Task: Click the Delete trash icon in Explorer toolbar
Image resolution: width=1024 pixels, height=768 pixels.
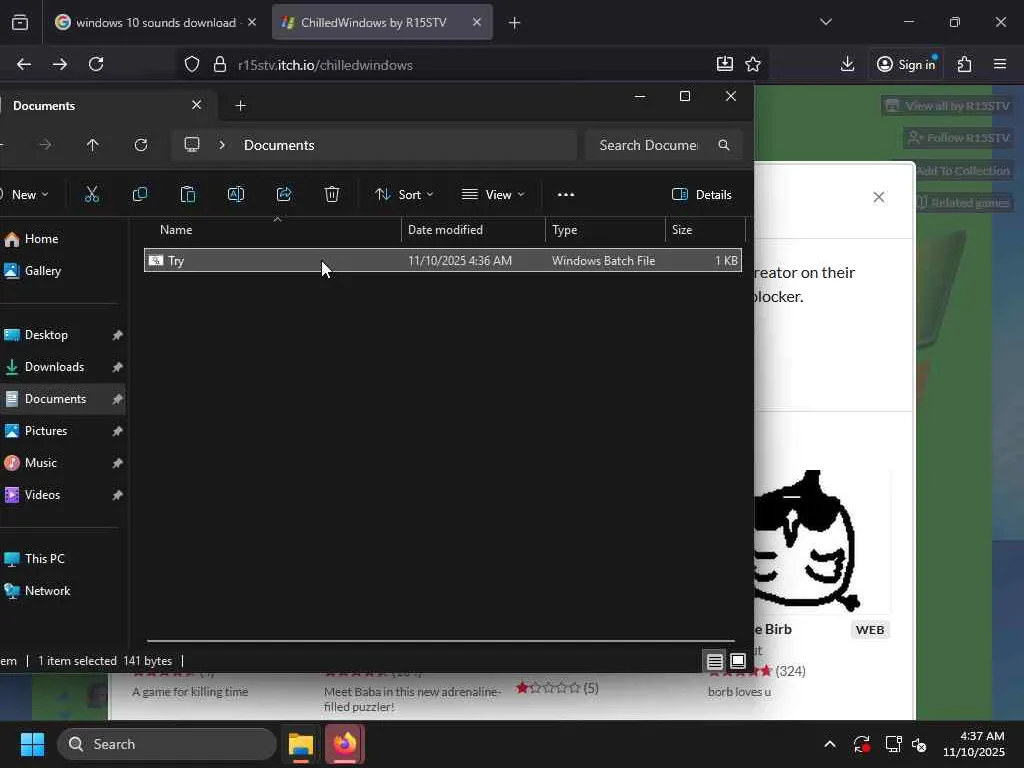Action: click(x=332, y=195)
